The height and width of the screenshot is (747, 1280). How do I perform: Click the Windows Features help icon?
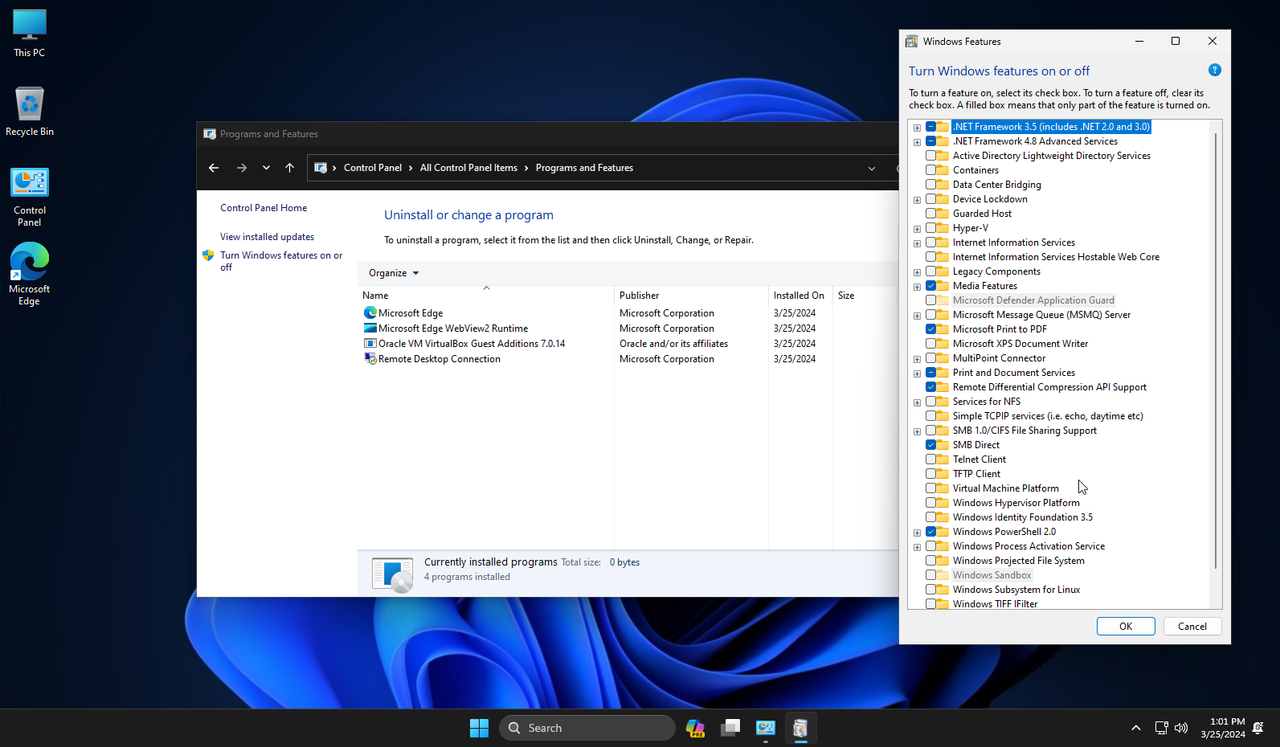coord(1214,70)
